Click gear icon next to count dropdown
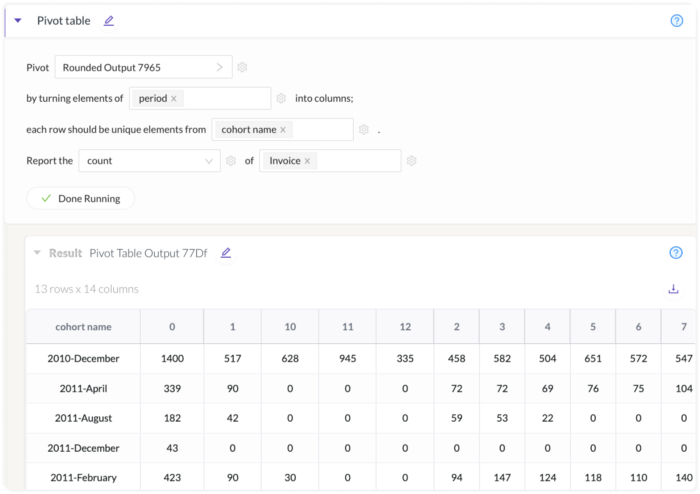700x494 pixels. [x=230, y=161]
